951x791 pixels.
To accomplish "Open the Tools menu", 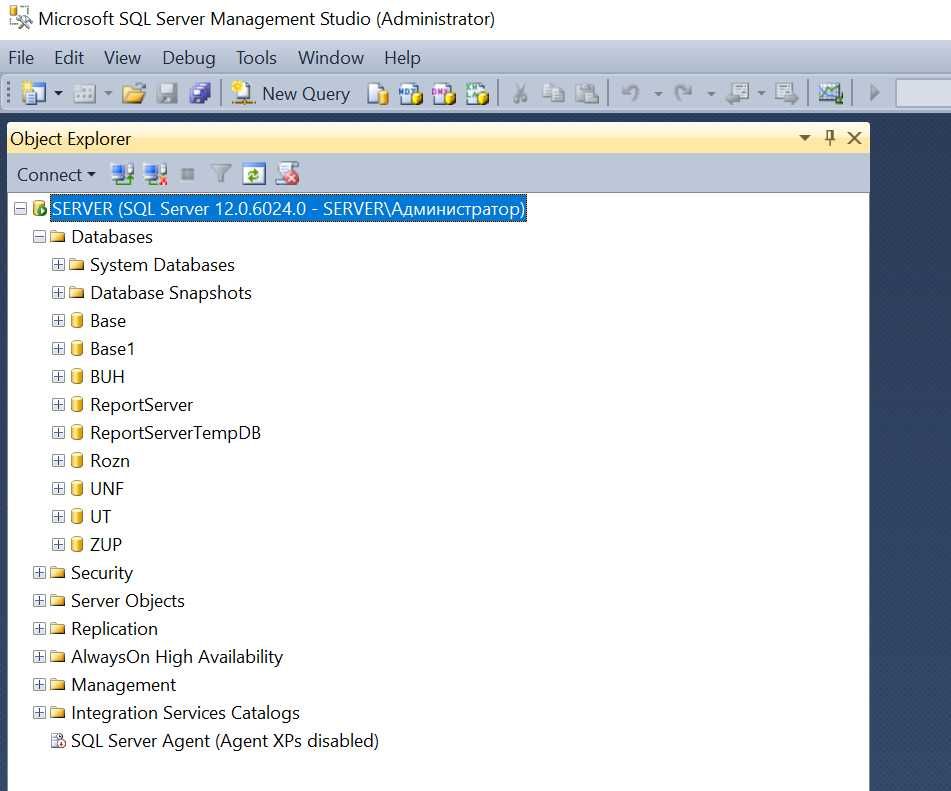I will [x=256, y=58].
